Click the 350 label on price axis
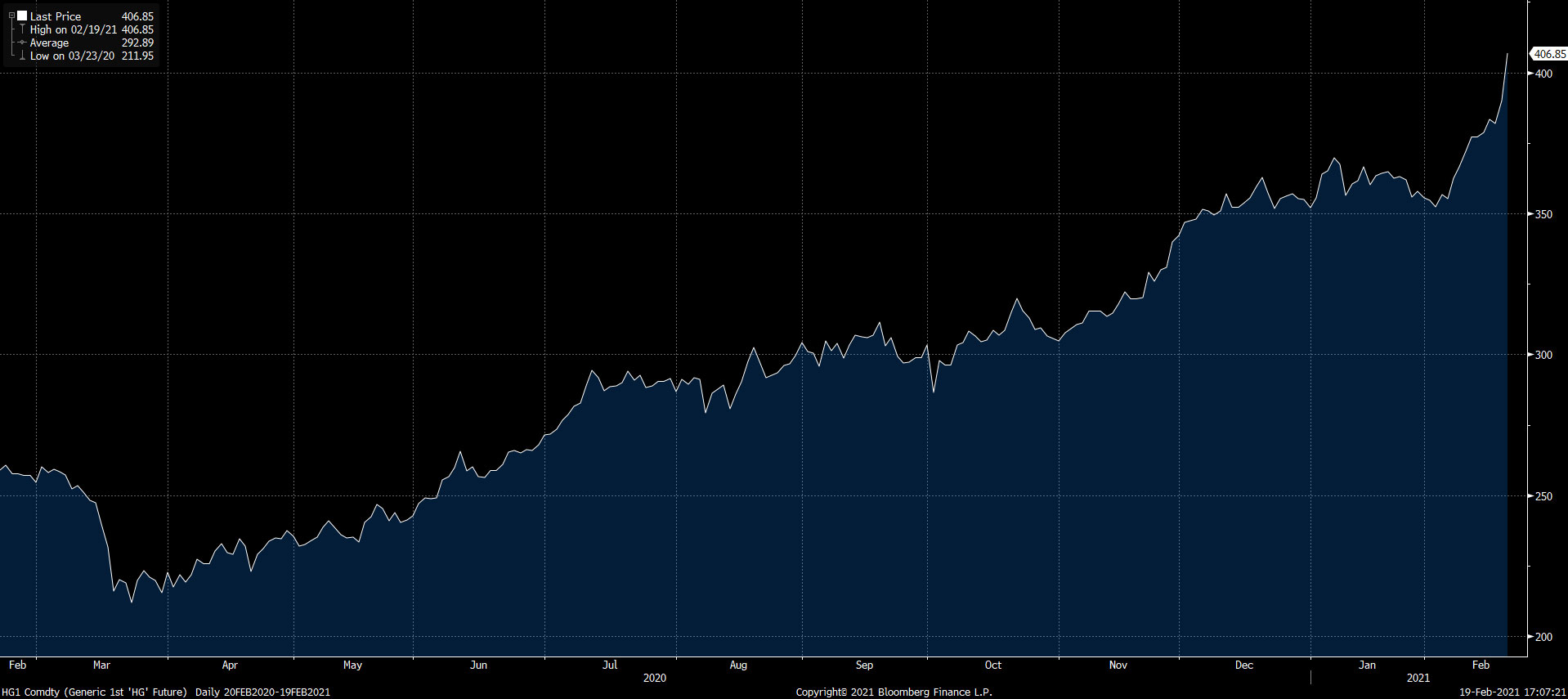The image size is (1568, 699). tap(1543, 214)
